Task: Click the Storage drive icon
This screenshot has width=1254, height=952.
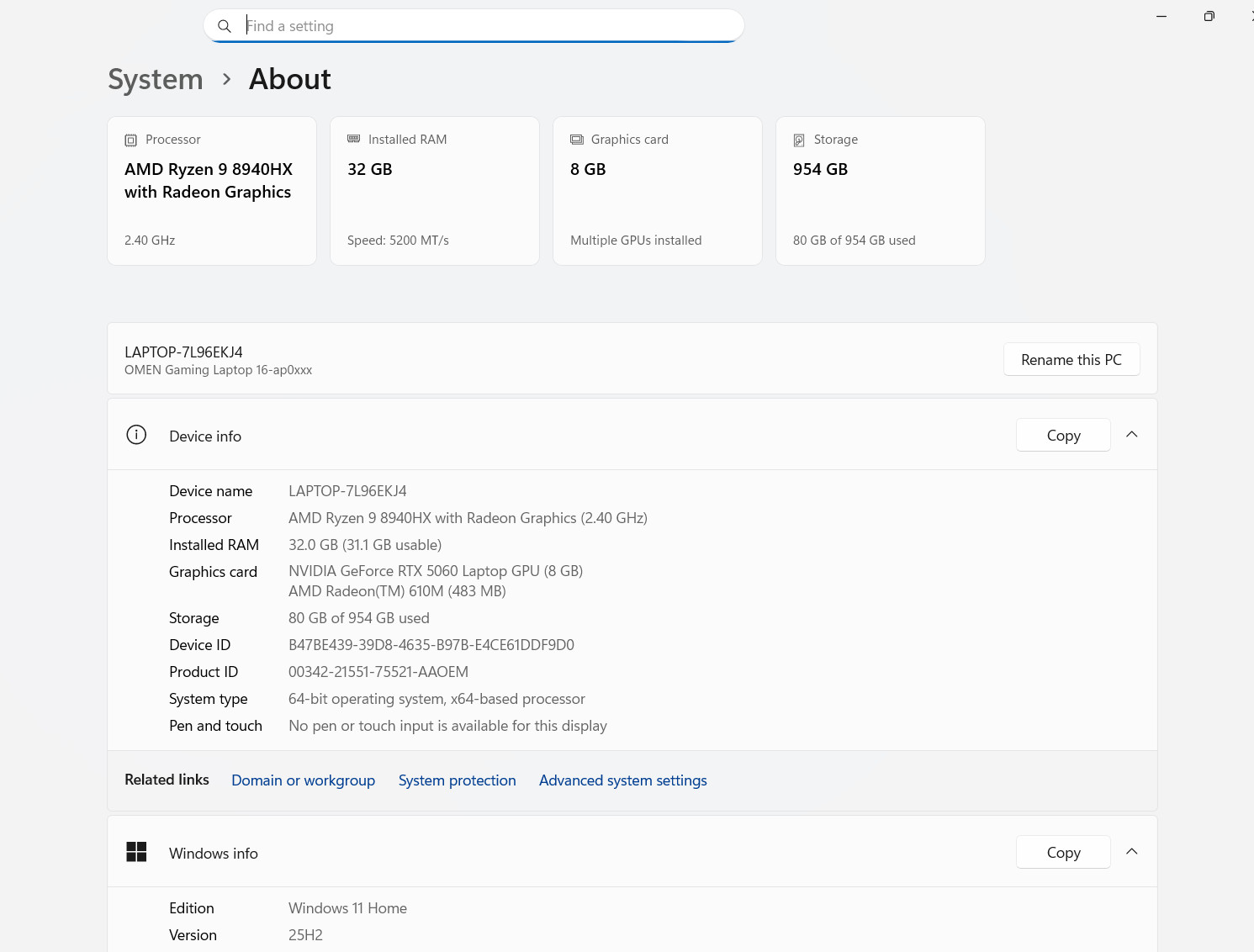Action: pos(799,140)
